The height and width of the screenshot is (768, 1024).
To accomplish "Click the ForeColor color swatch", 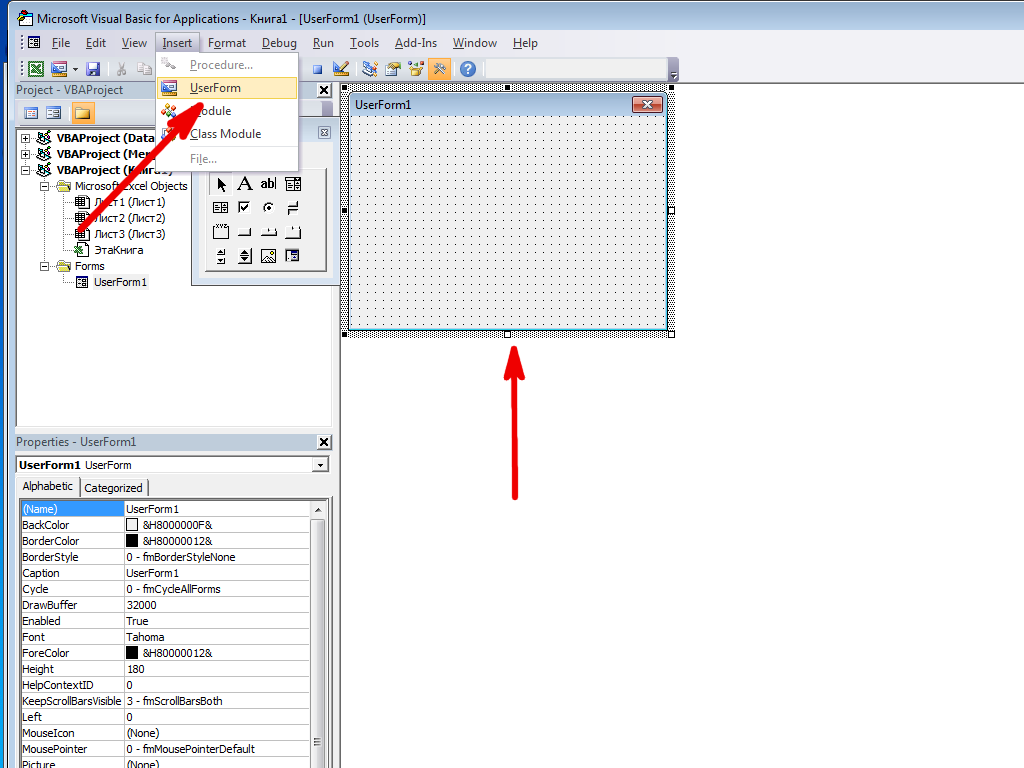I will tap(132, 653).
